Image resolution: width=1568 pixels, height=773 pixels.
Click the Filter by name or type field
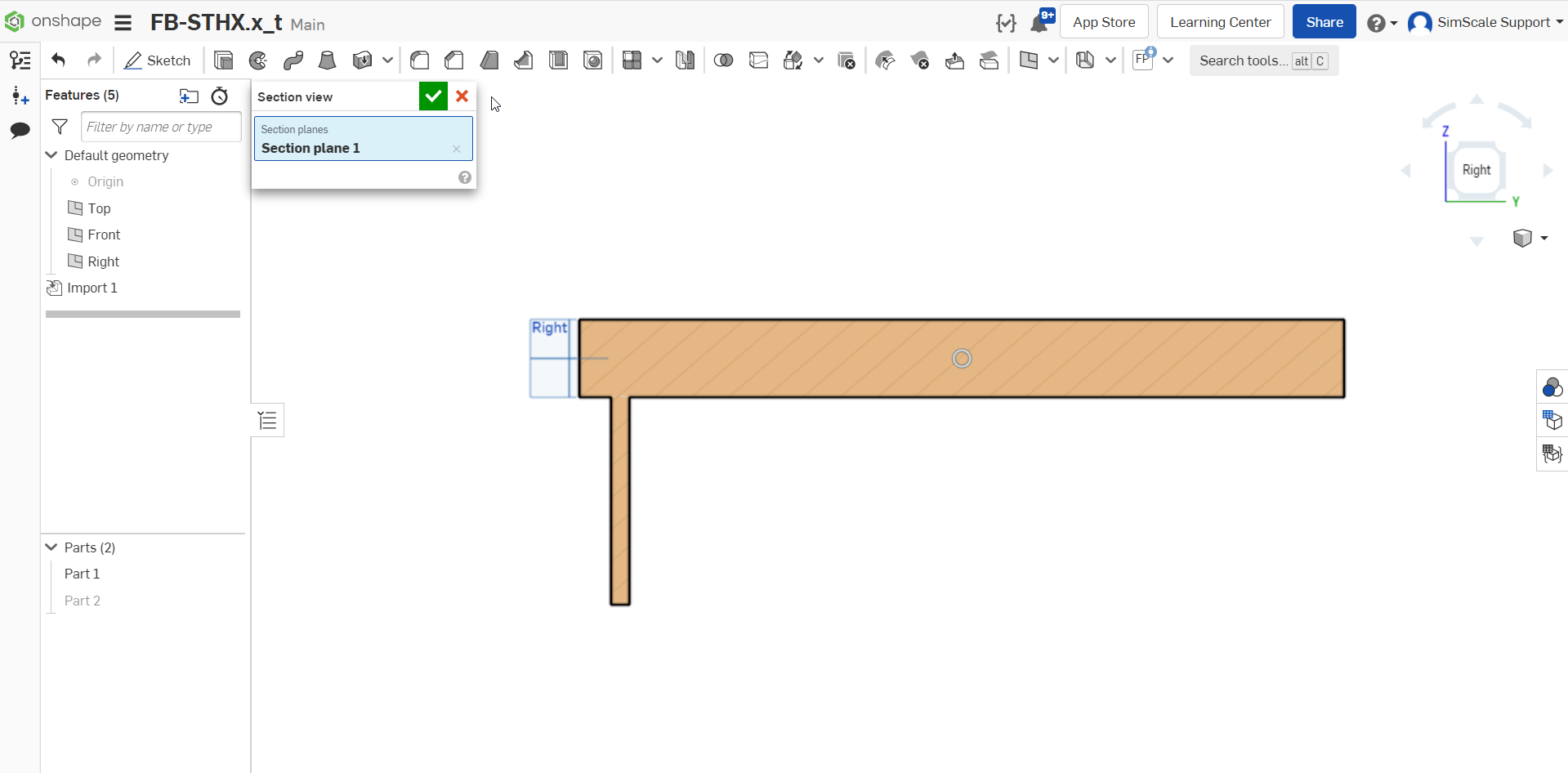point(161,127)
